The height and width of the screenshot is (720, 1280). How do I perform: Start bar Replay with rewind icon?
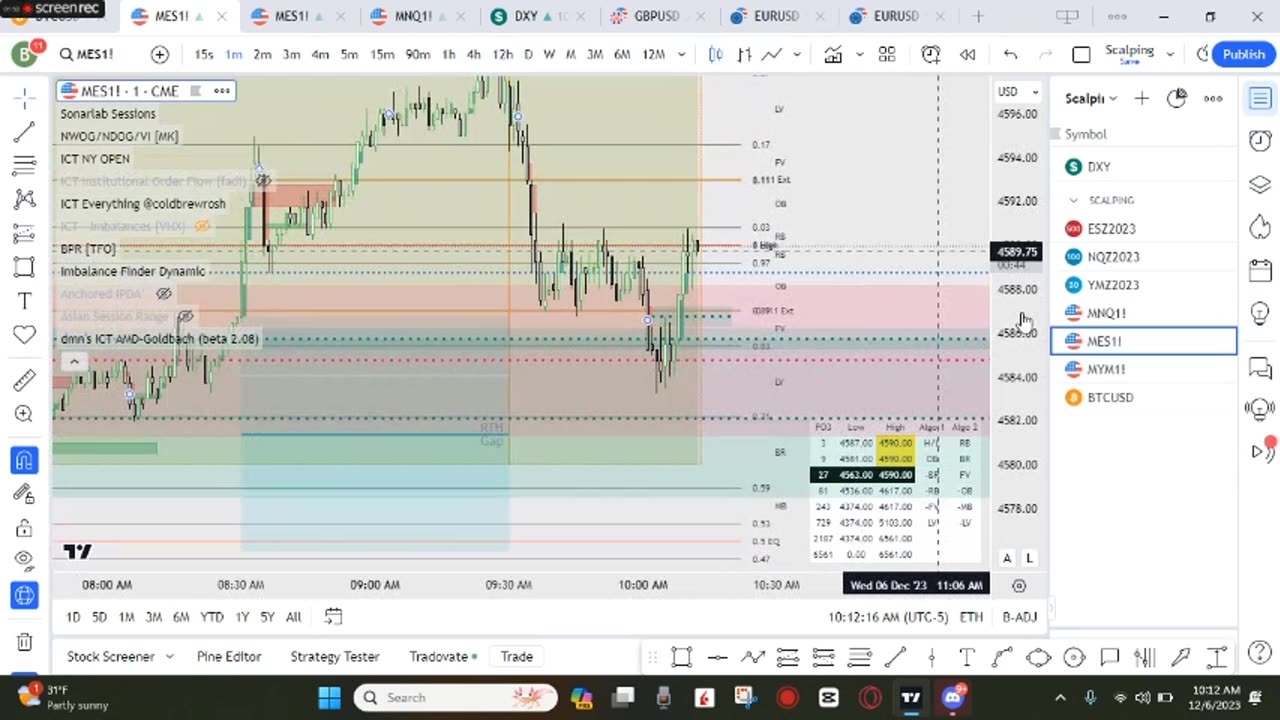pyautogui.click(x=968, y=54)
